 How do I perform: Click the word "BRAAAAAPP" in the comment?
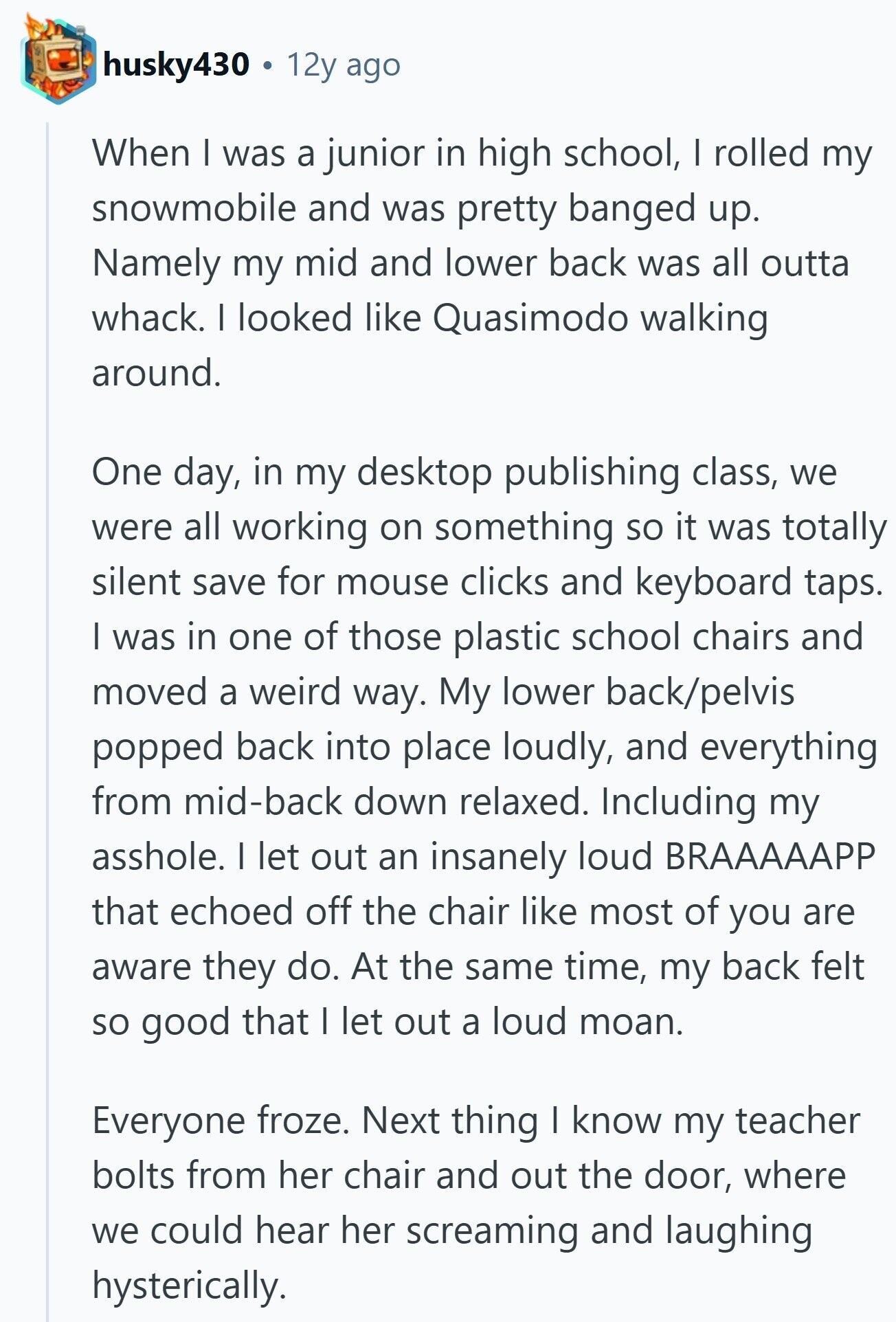coord(770,856)
